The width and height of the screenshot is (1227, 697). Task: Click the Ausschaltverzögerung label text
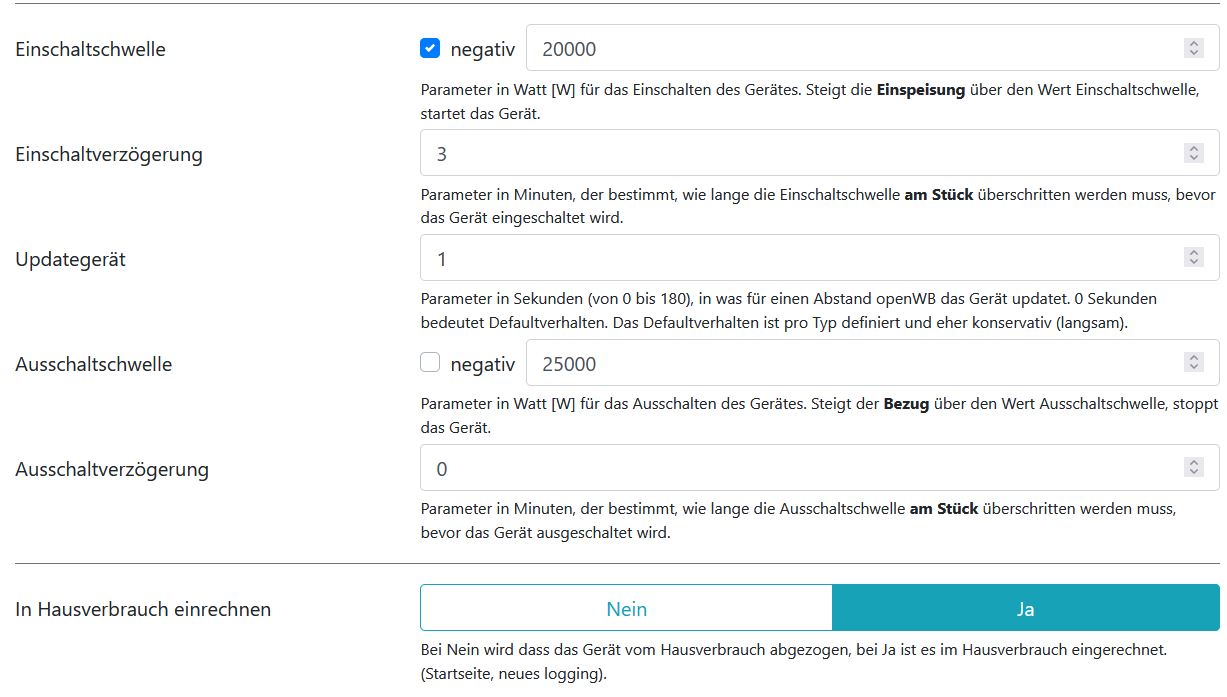112,469
